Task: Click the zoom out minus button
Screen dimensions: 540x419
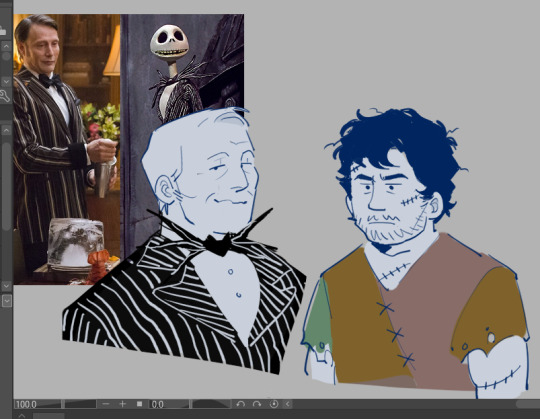Action: pyautogui.click(x=106, y=404)
